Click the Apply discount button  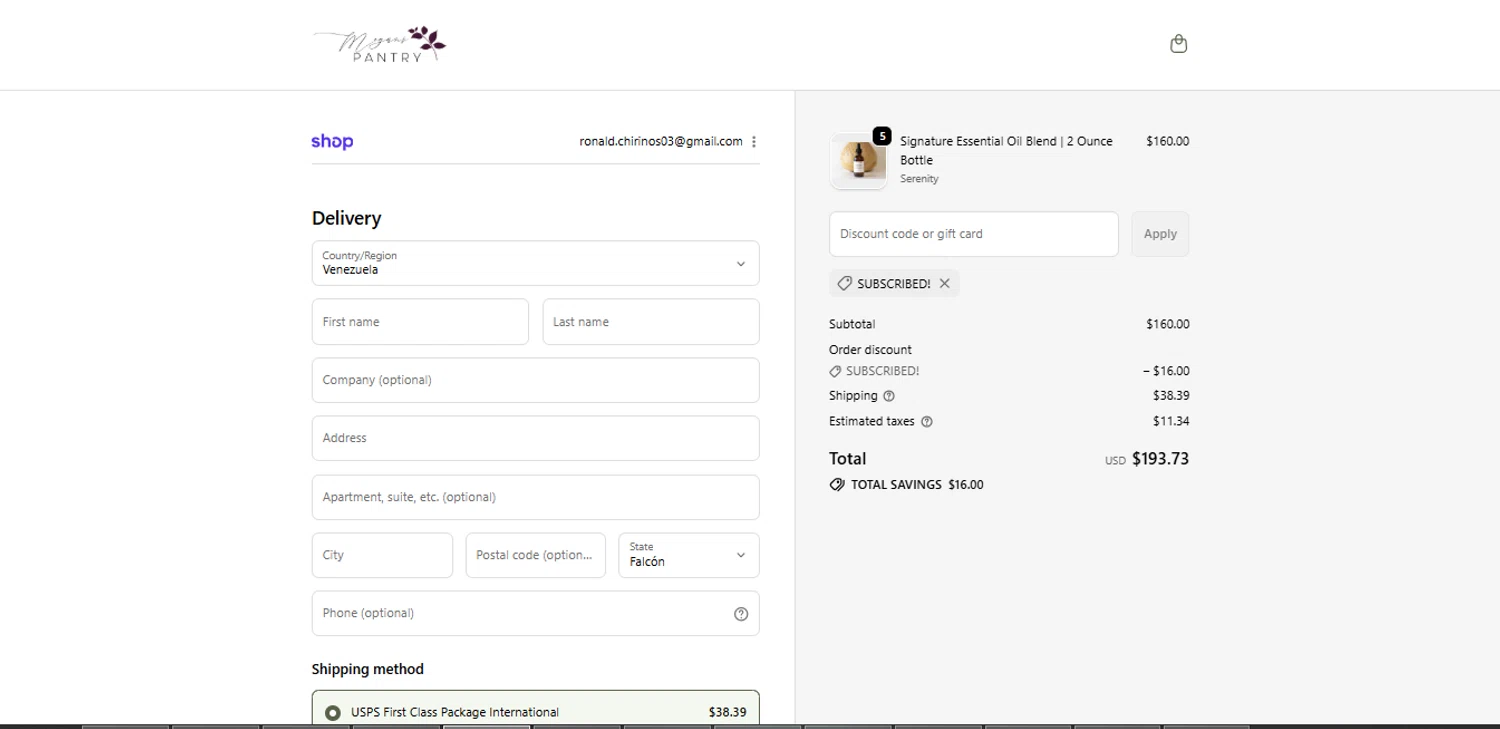pyautogui.click(x=1160, y=234)
